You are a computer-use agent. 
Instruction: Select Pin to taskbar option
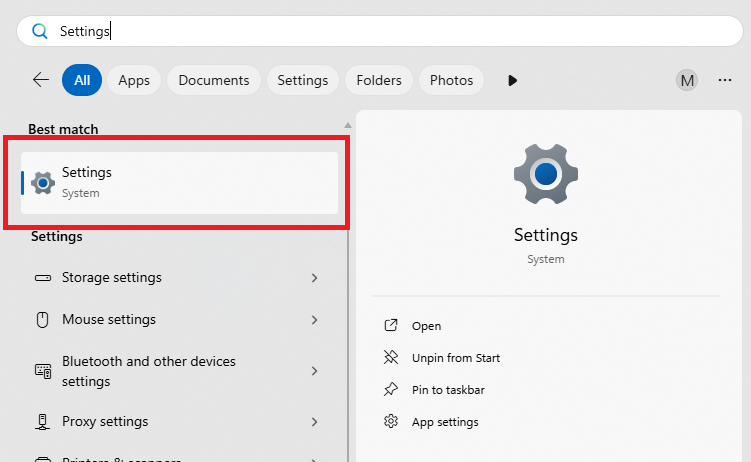tap(447, 390)
